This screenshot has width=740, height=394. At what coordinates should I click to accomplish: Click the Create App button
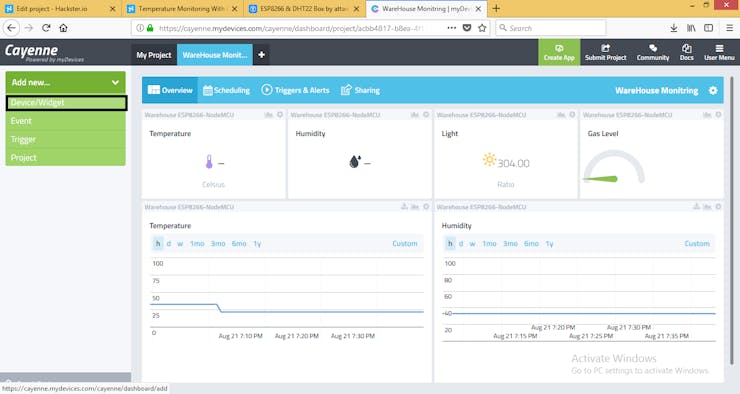click(559, 52)
